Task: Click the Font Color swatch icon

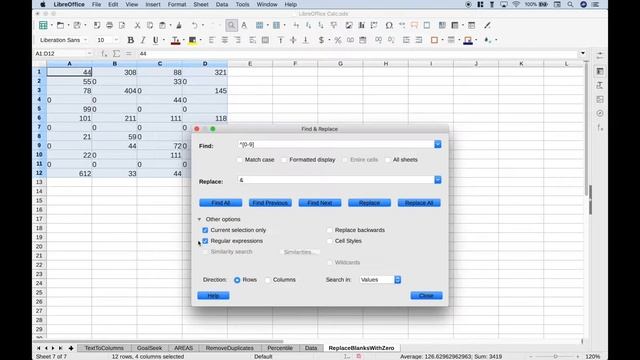Action: tap(175, 40)
